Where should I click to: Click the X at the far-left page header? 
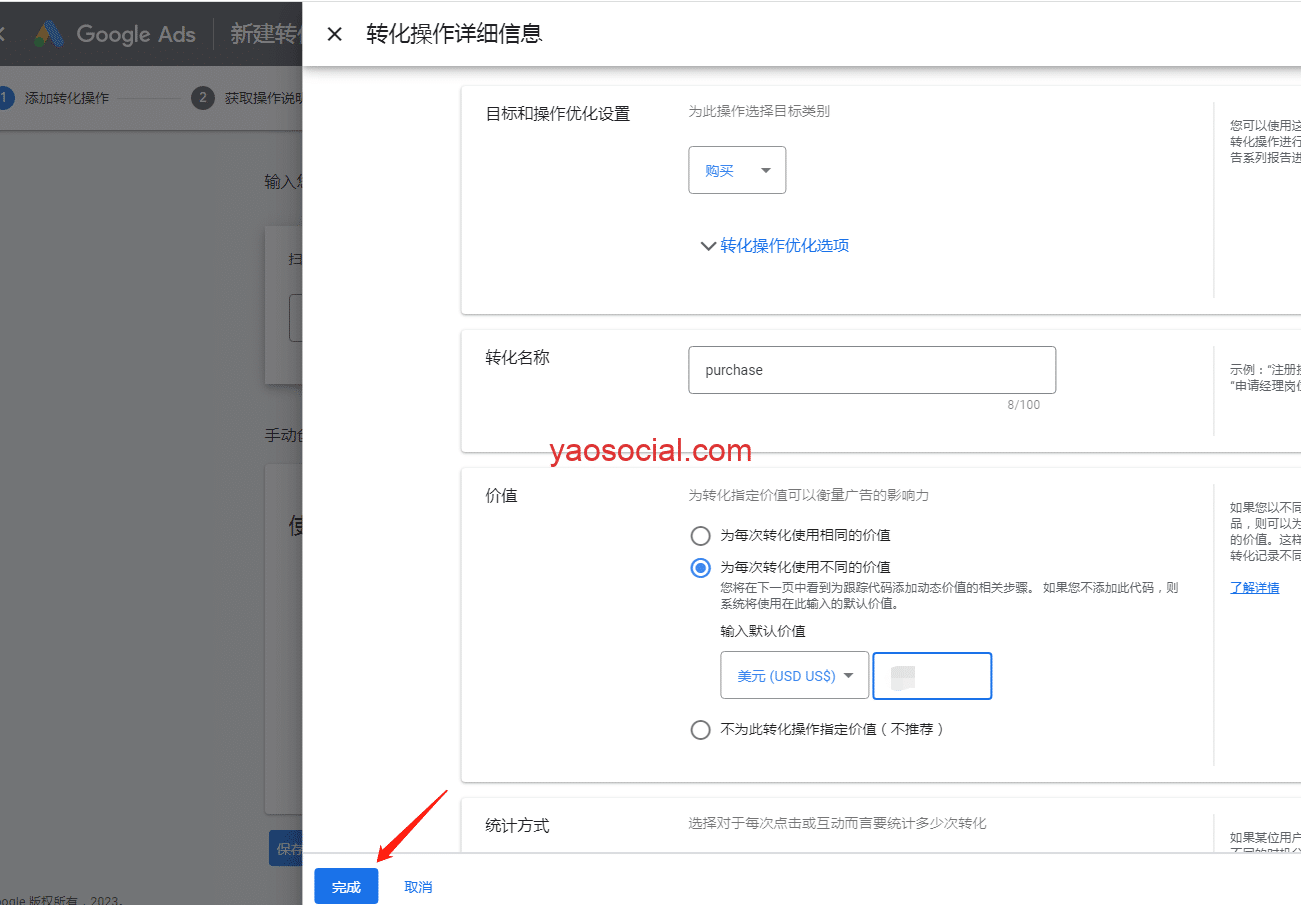pyautogui.click(x=3, y=34)
